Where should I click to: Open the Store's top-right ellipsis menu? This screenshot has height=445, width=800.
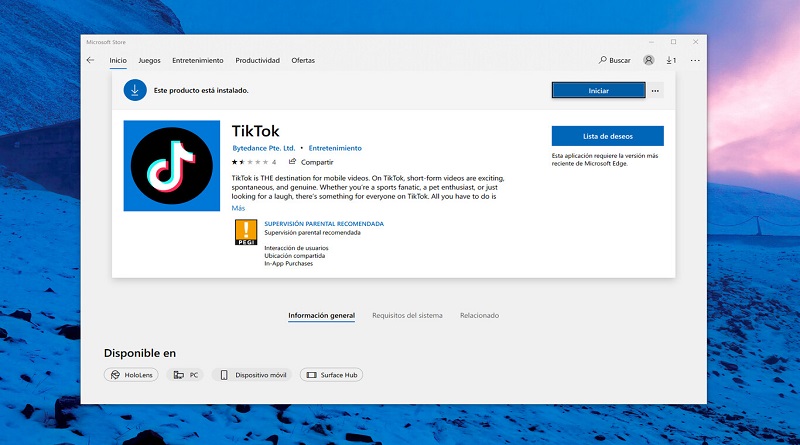pos(695,60)
